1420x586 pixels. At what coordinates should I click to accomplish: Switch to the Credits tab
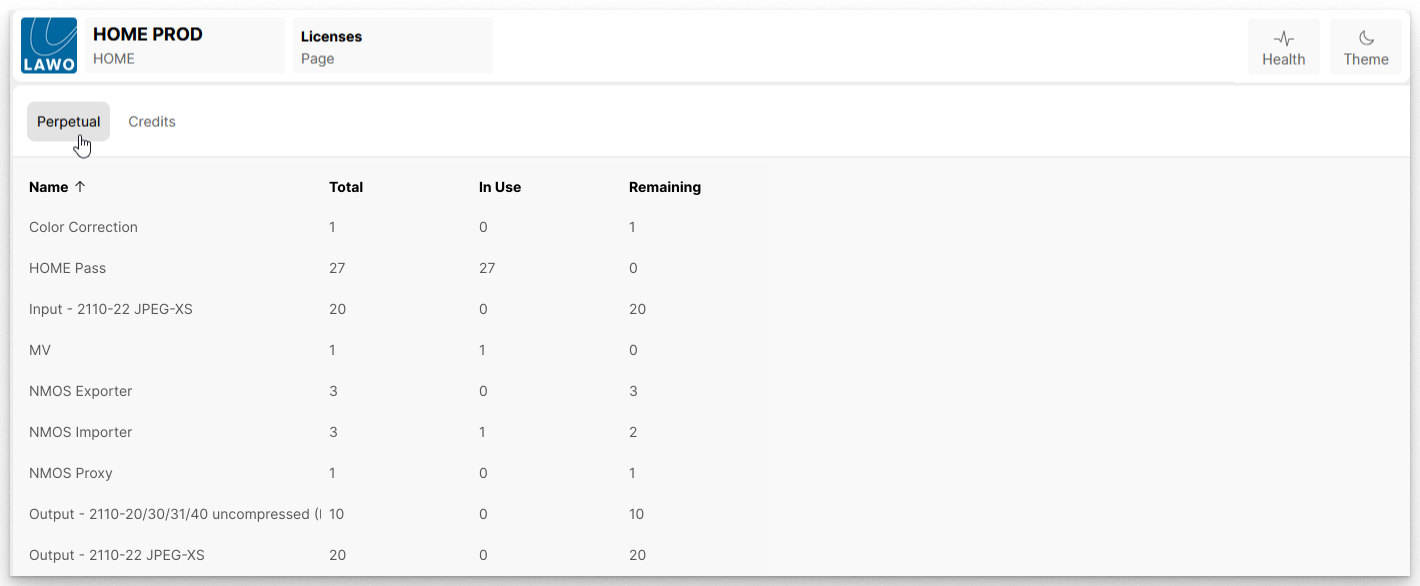pos(152,122)
